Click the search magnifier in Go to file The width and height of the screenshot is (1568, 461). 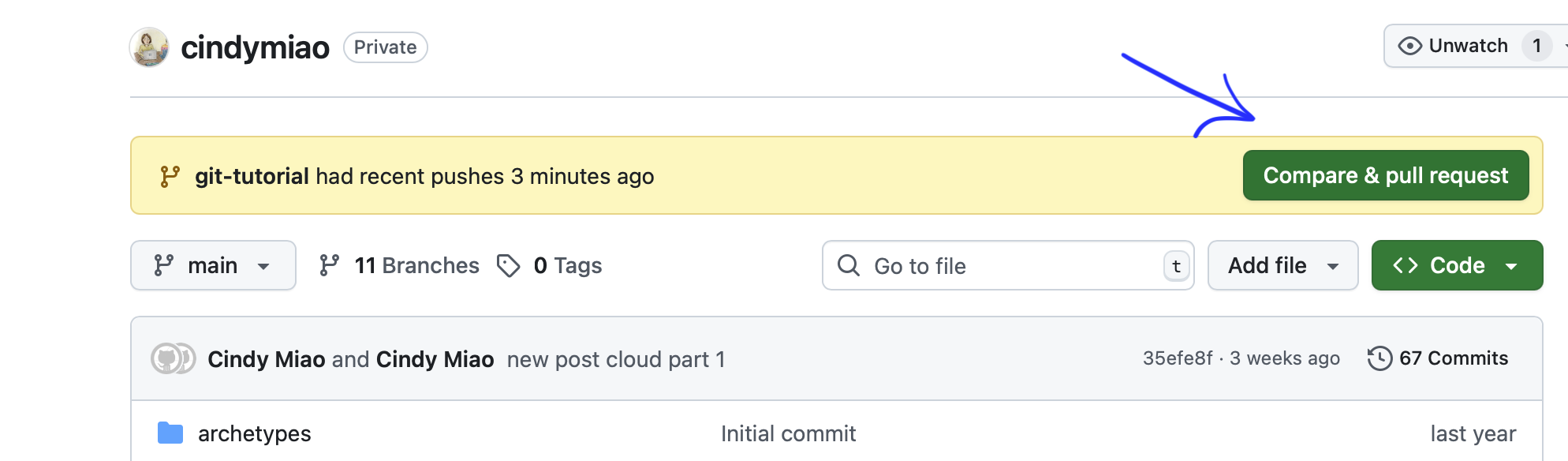849,266
